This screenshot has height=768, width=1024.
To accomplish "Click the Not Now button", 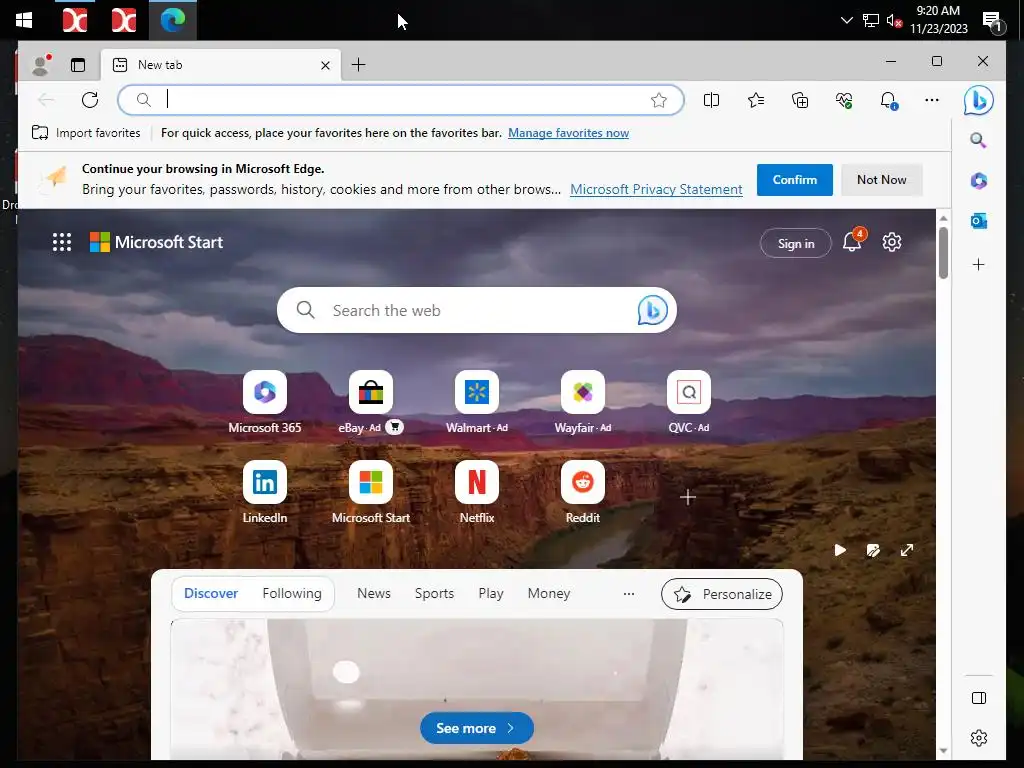I will tap(882, 180).
